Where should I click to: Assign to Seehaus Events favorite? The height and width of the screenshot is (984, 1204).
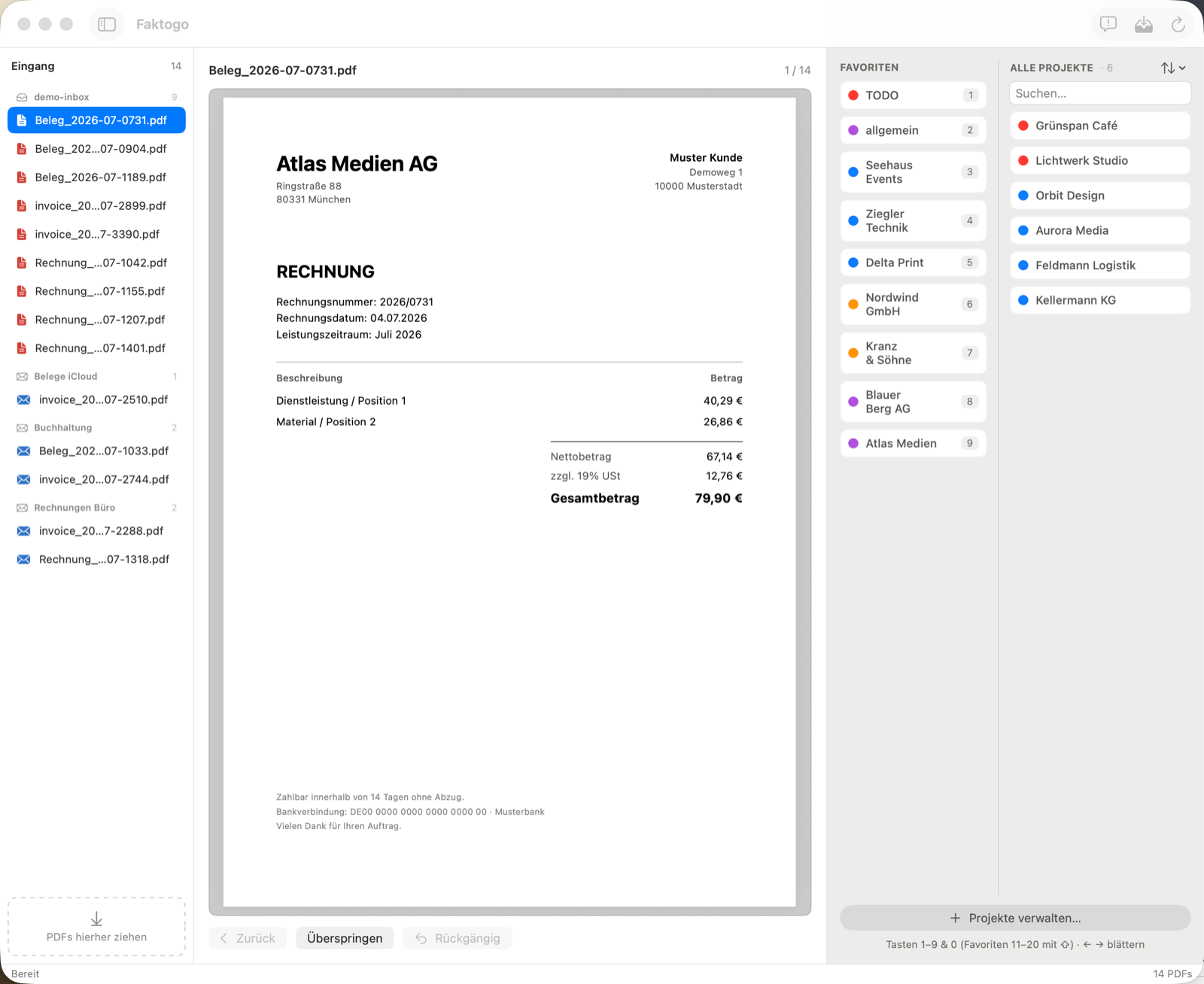[913, 172]
